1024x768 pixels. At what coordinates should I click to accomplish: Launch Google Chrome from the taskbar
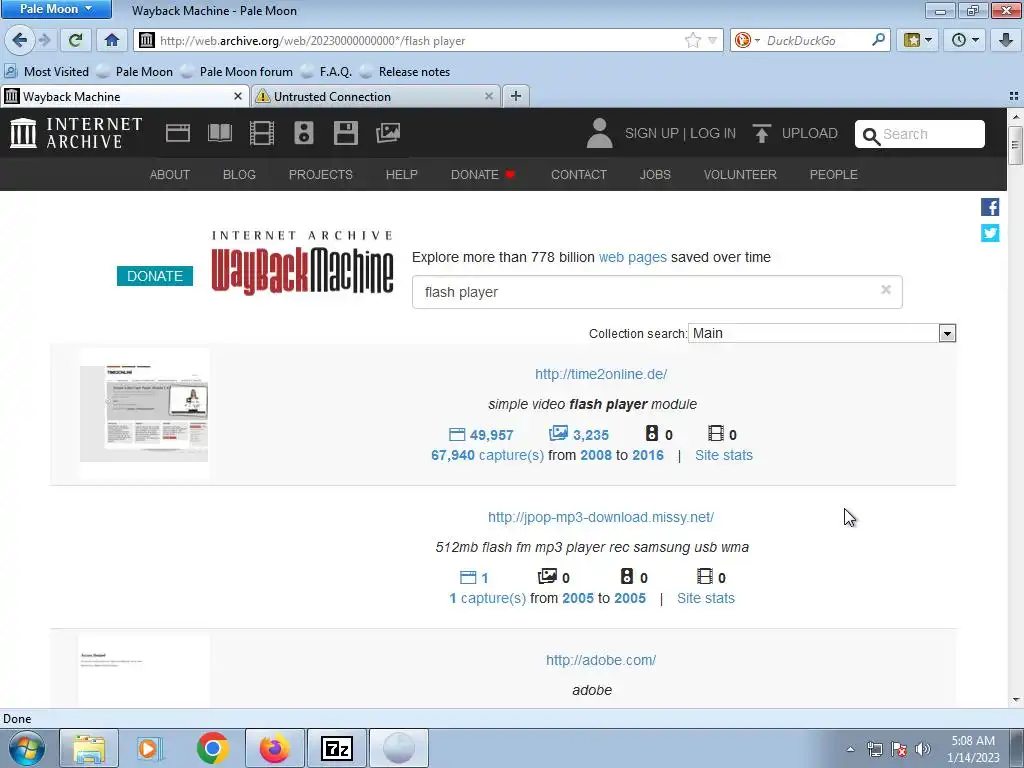click(212, 748)
